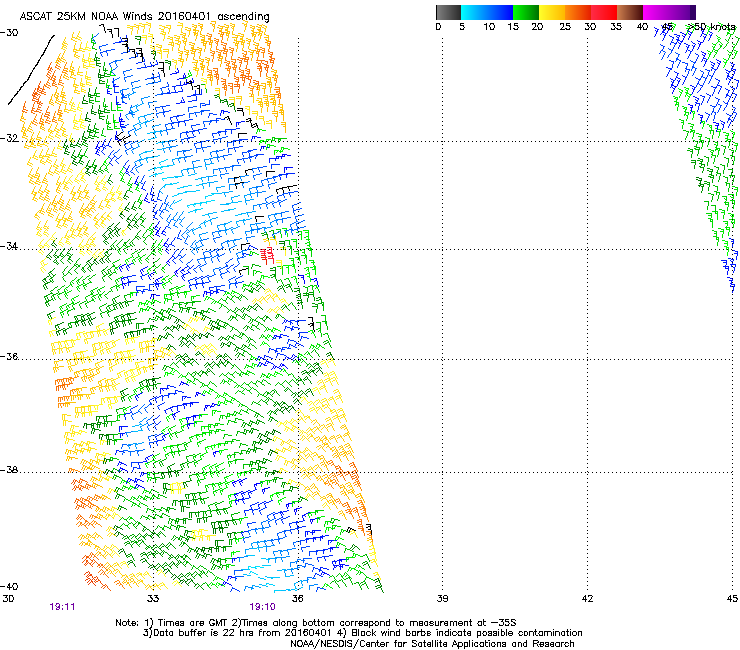Click the 'NOAA/NESDIS/Center for Satellite Applications and Research' credit
This screenshot has height=650, width=740.
pos(432,644)
